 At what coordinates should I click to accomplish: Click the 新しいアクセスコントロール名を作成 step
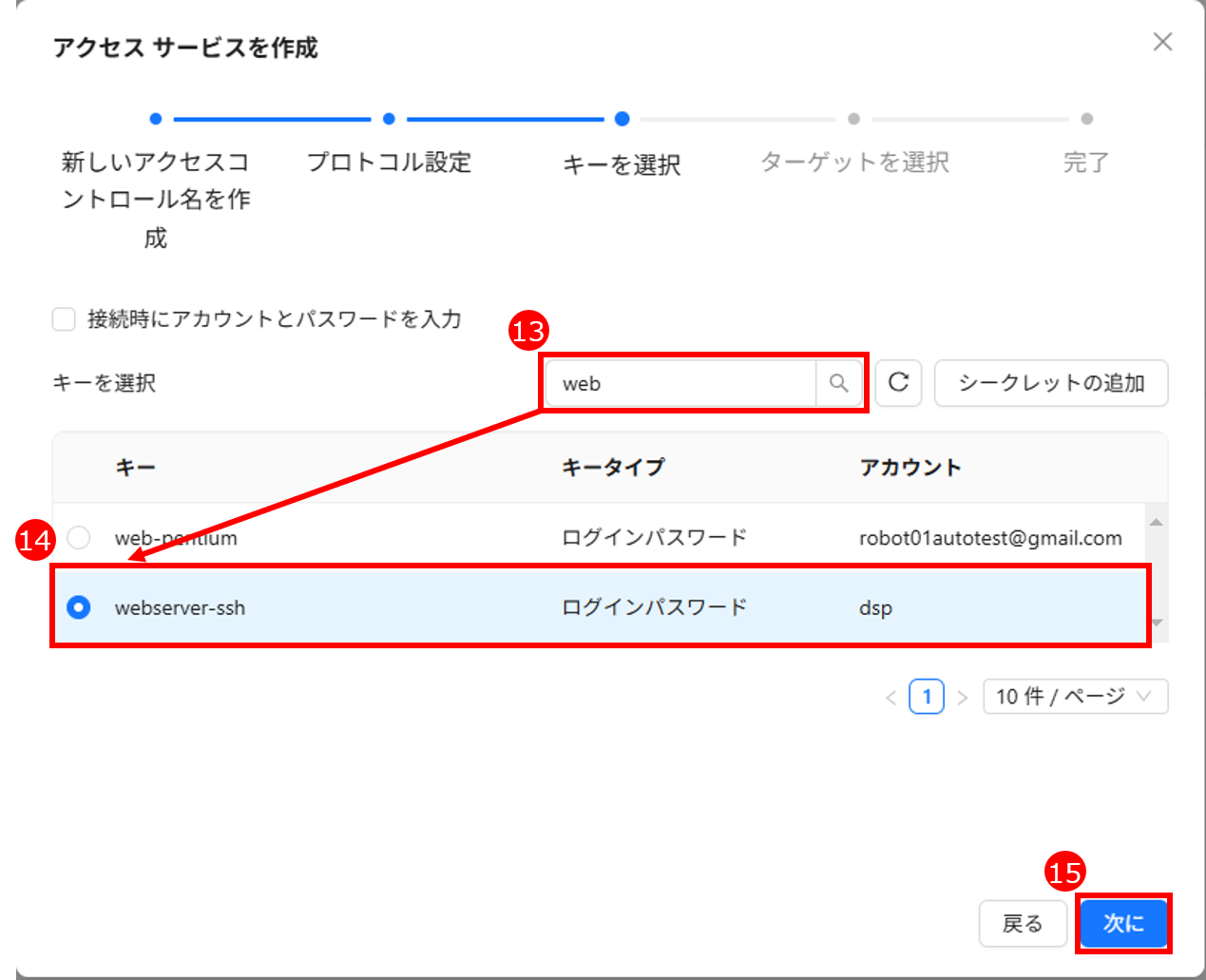click(156, 198)
